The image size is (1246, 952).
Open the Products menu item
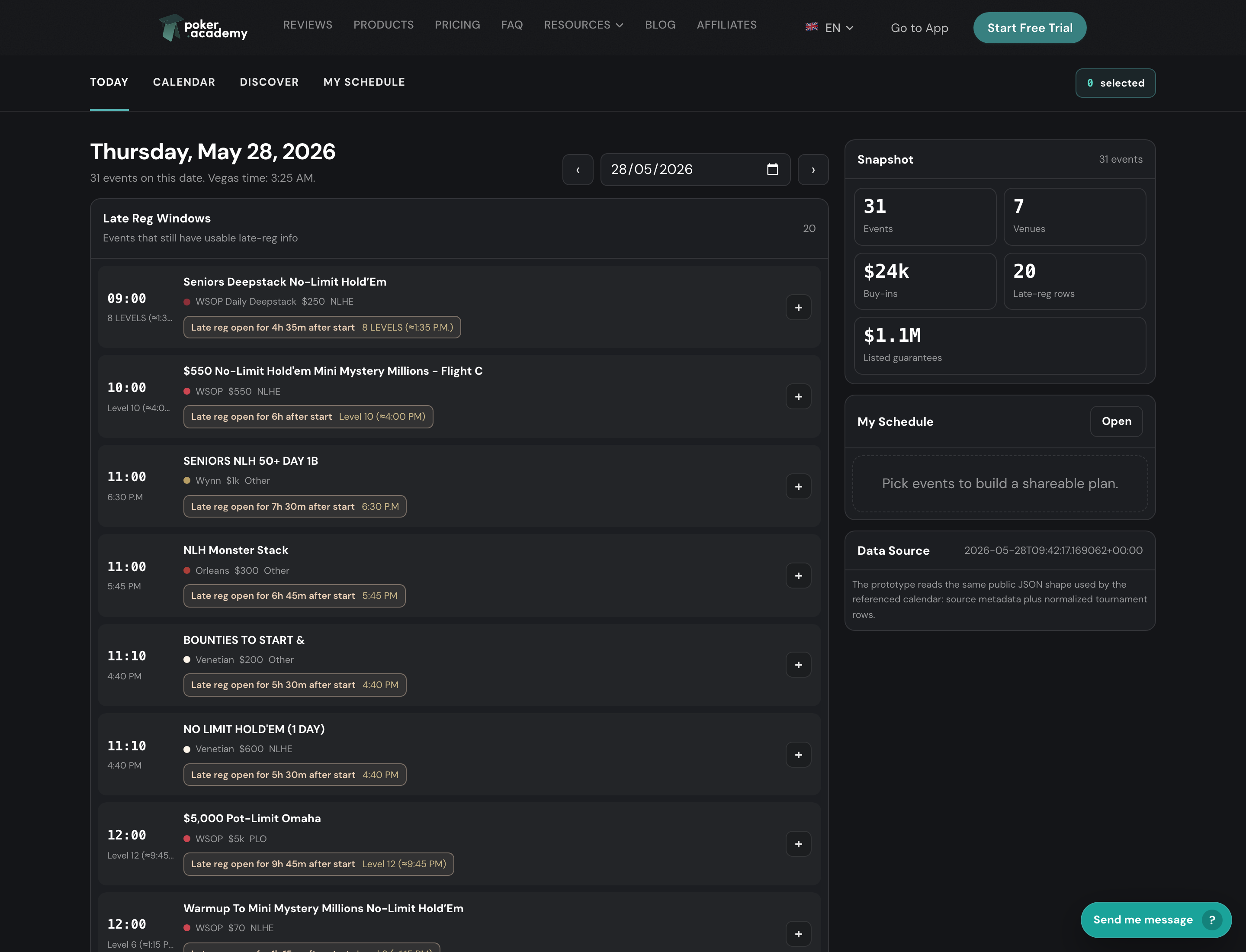click(384, 25)
